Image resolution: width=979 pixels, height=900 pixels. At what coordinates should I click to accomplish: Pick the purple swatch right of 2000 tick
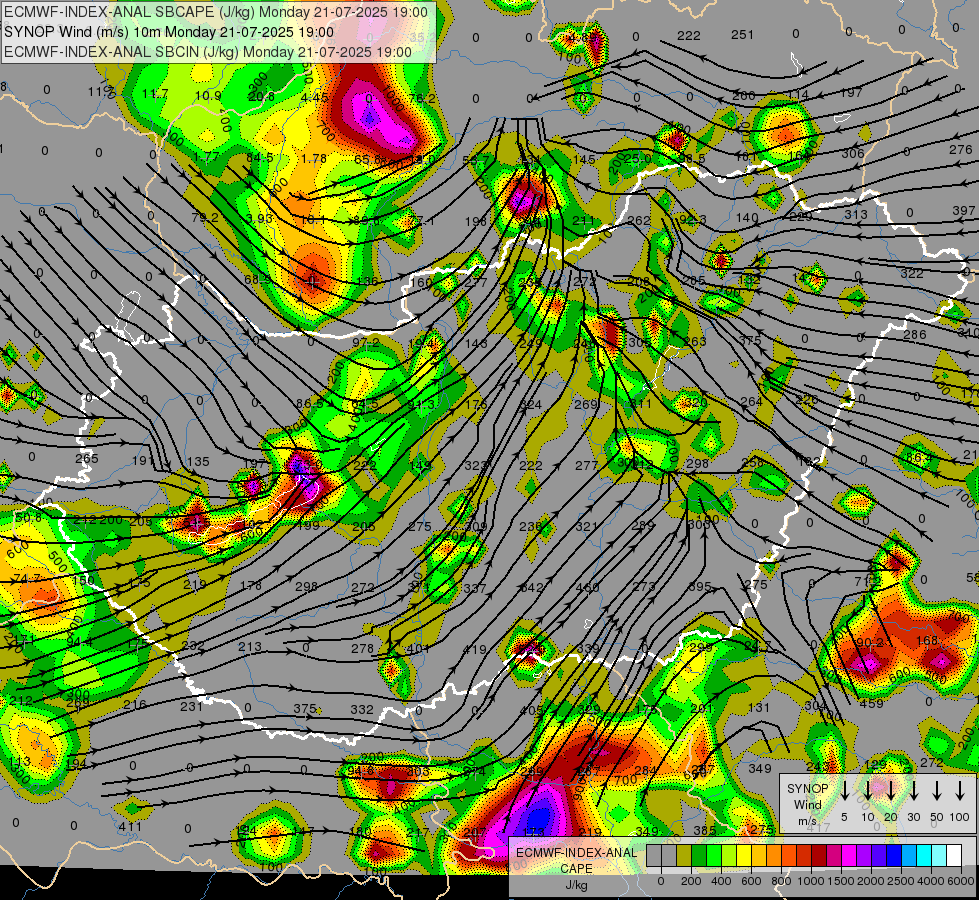pos(878,855)
